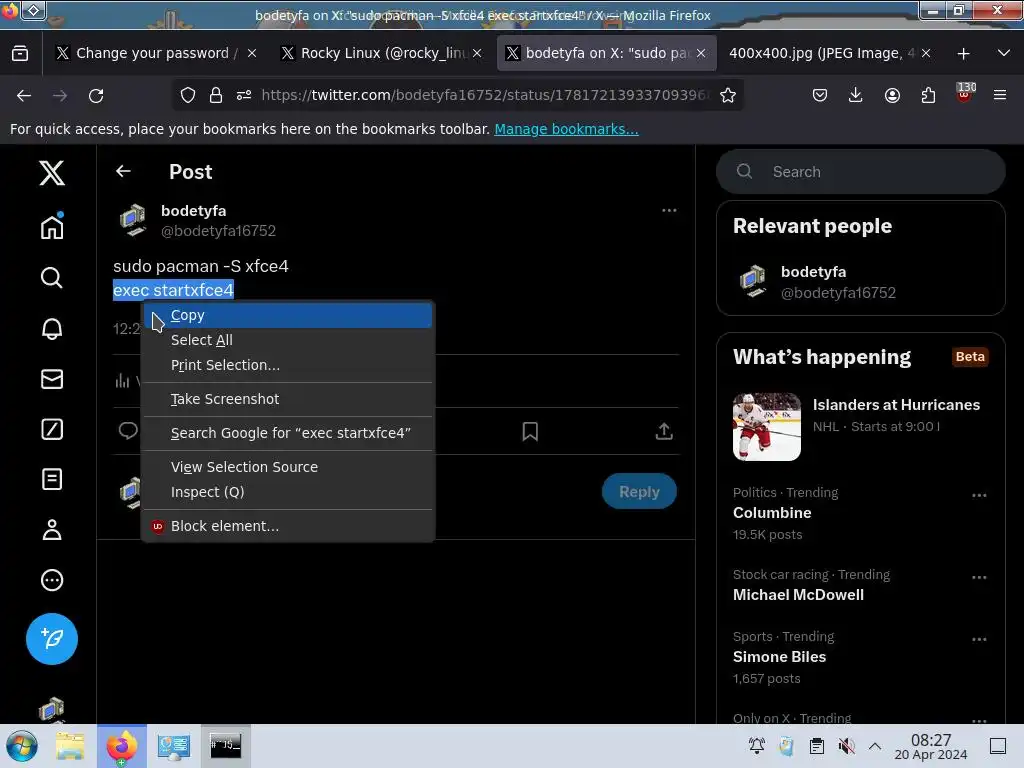Choose Search Google for exec startxfce4
Viewport: 1024px width, 768px height.
point(287,433)
